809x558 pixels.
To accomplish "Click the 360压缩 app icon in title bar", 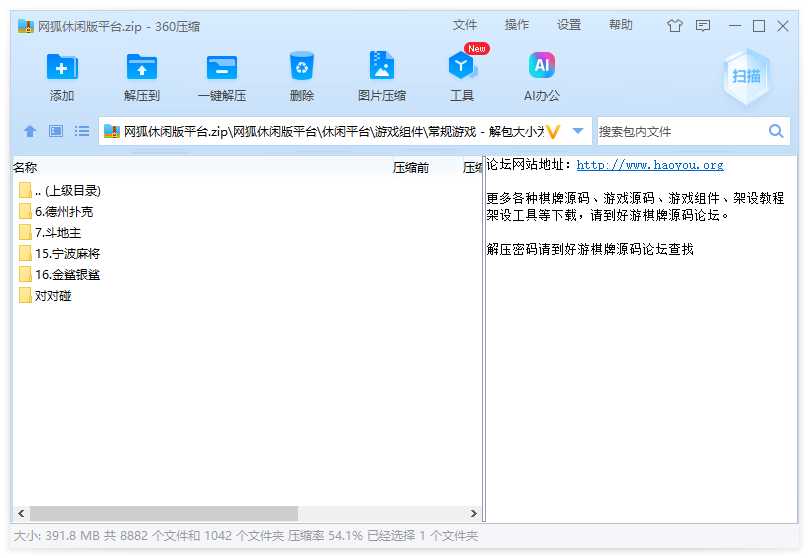I will (26, 26).
